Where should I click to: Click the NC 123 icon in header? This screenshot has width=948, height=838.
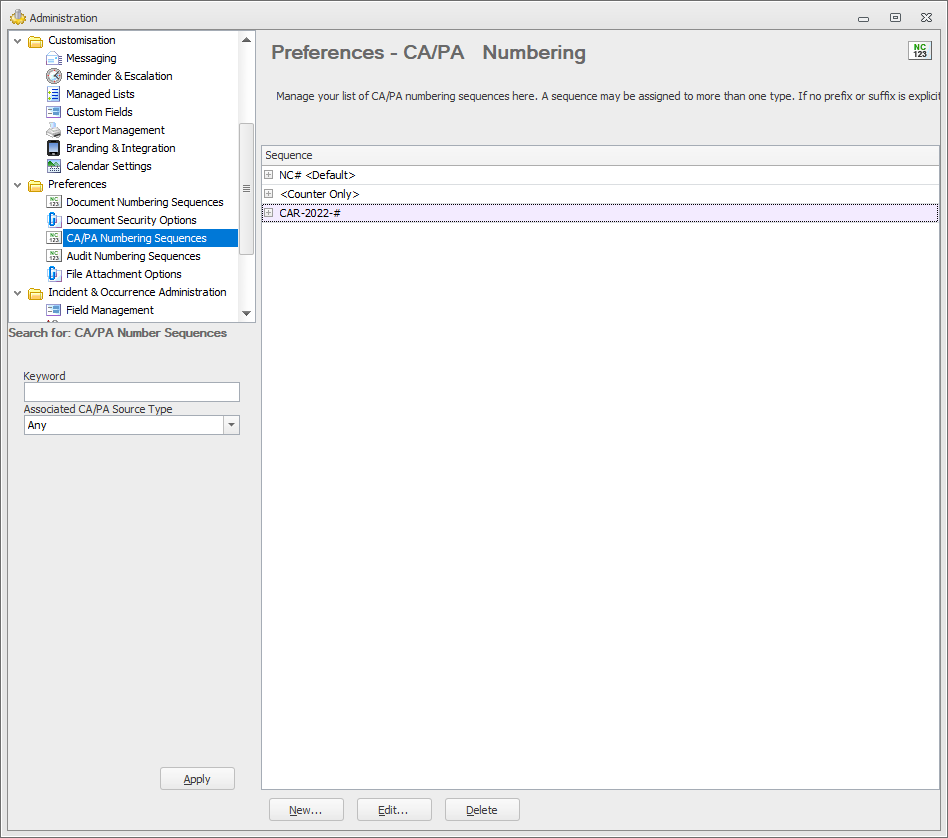(920, 51)
